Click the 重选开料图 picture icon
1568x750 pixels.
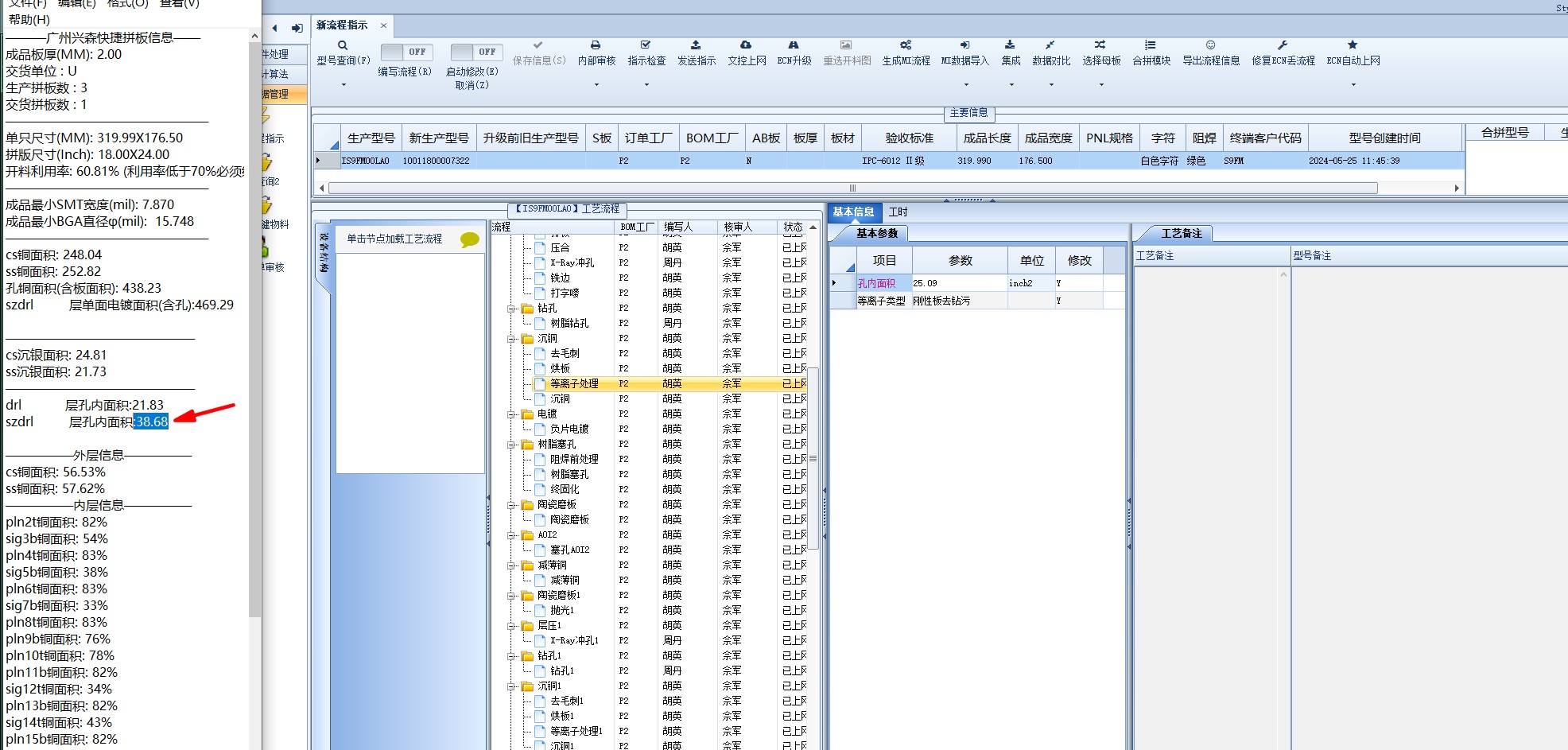(x=846, y=45)
